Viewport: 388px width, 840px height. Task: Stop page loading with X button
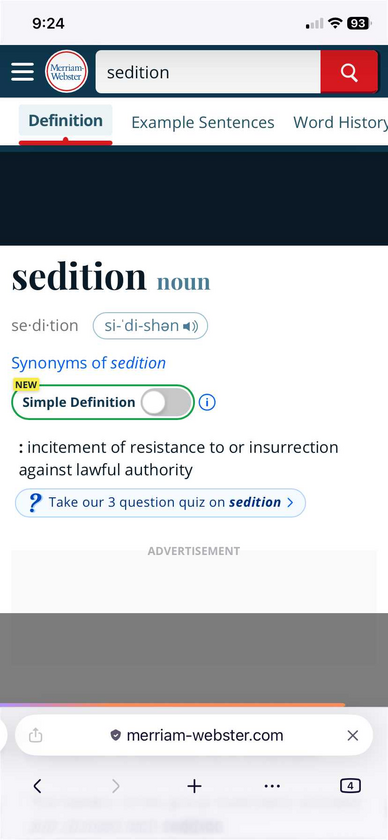[353, 736]
